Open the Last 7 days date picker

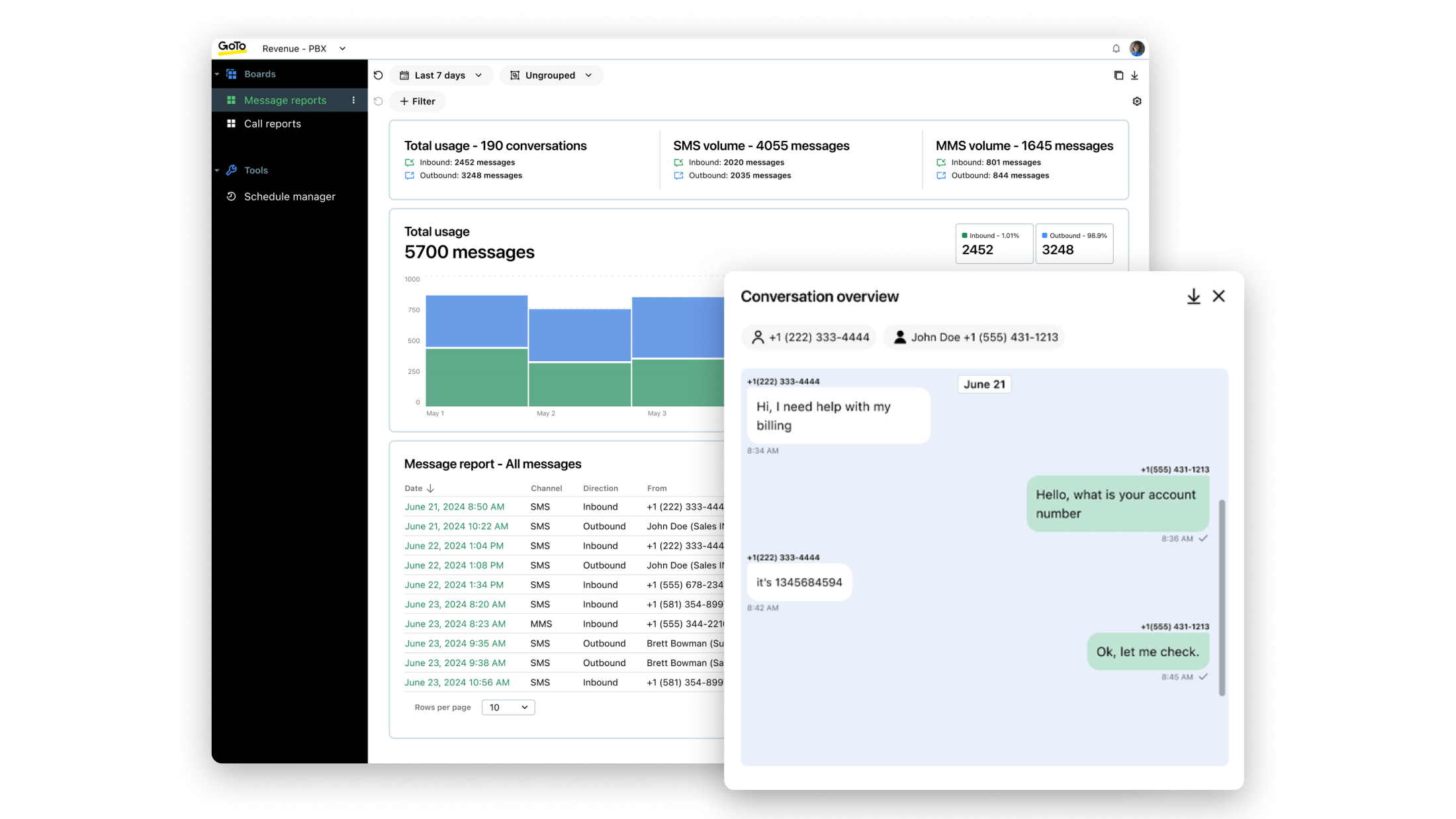point(441,75)
